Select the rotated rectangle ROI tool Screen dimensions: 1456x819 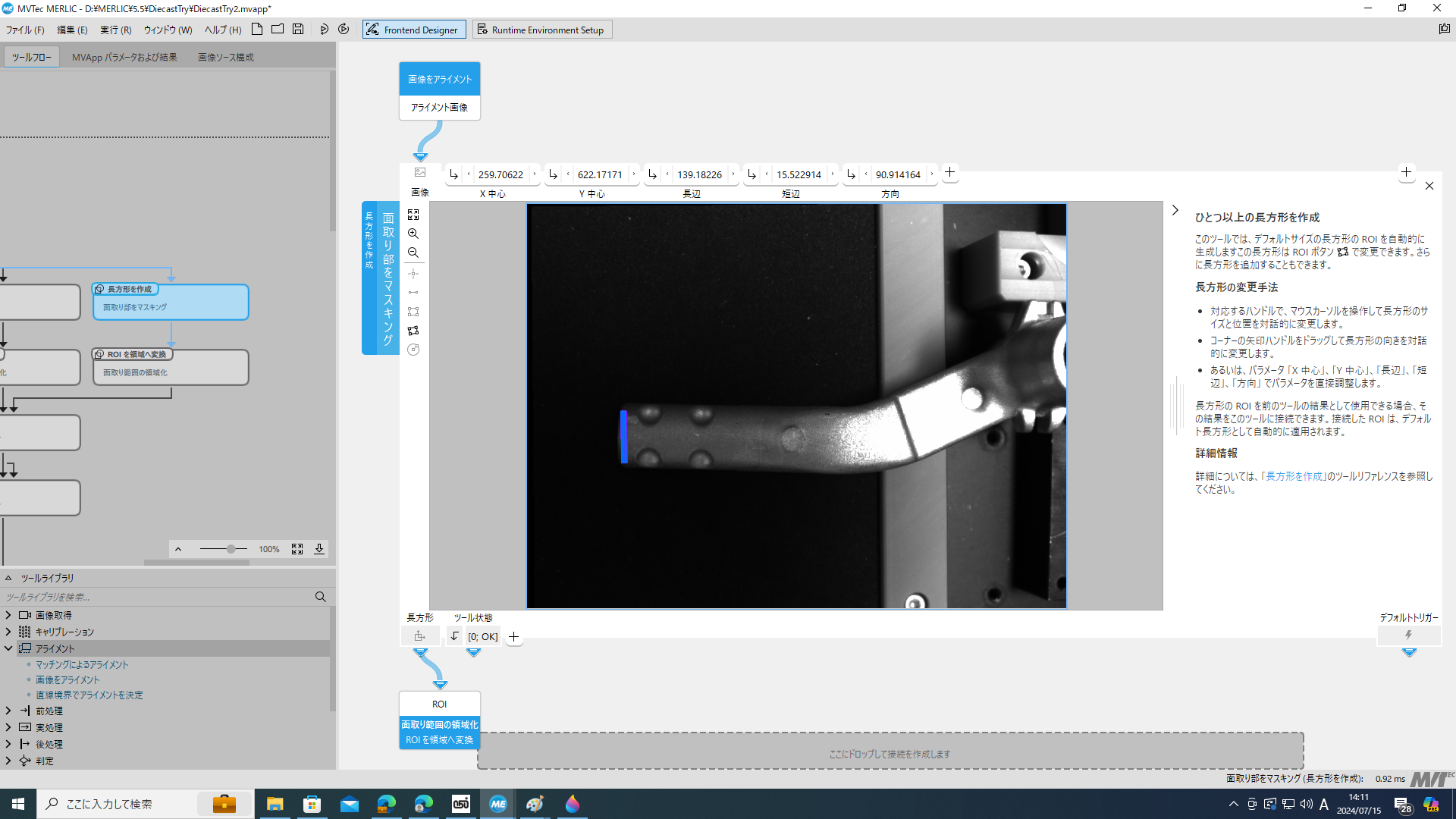tap(413, 331)
